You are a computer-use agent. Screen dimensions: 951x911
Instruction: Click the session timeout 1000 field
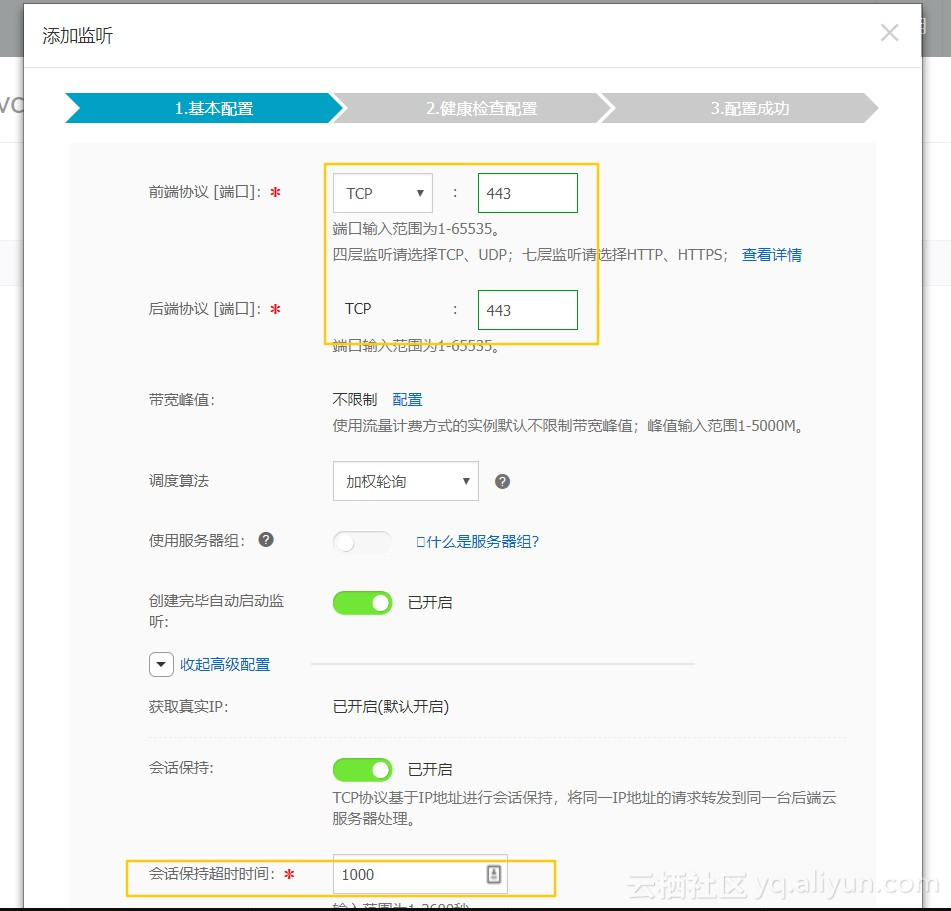[420, 875]
